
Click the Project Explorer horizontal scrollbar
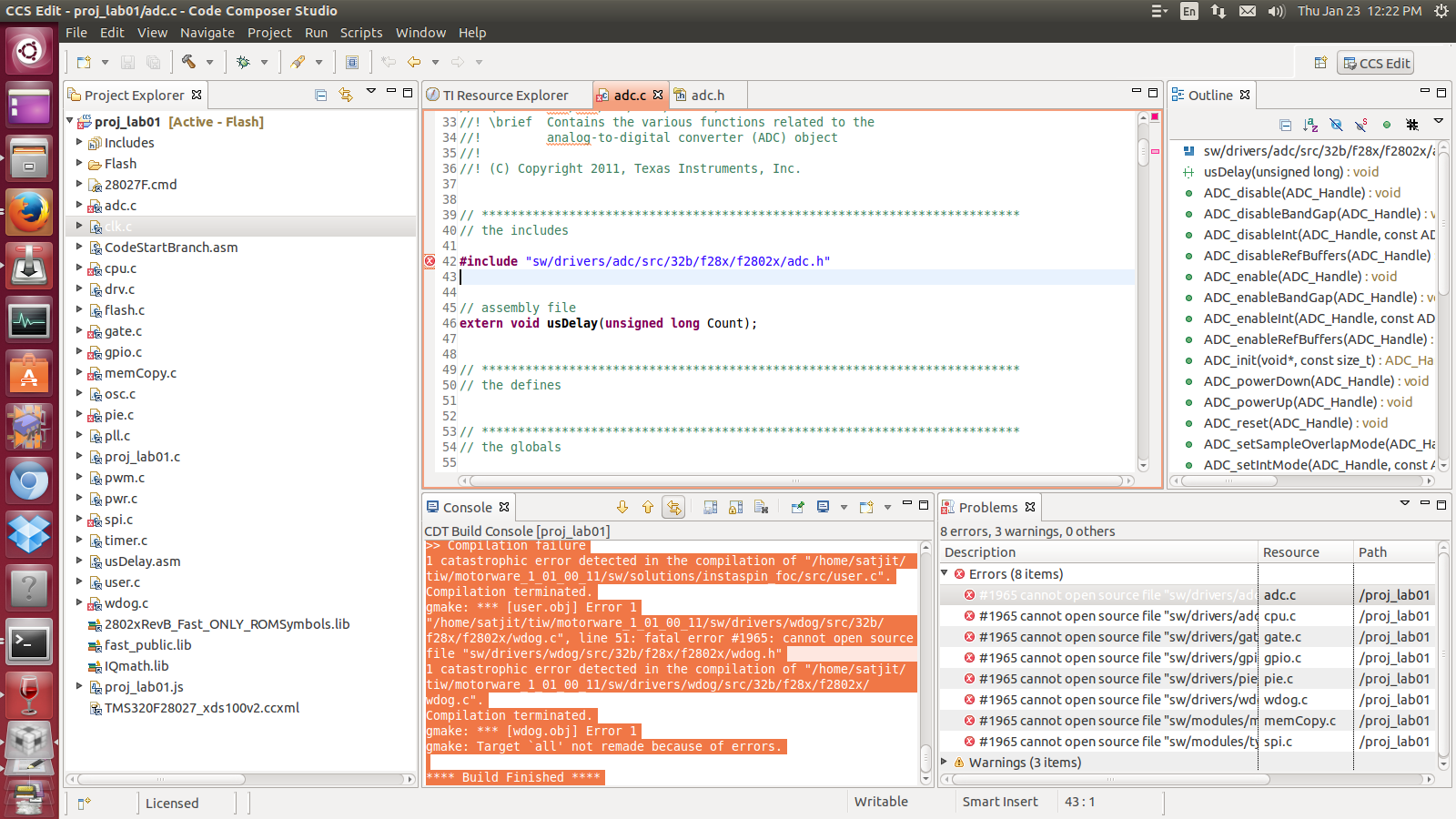pos(241,779)
